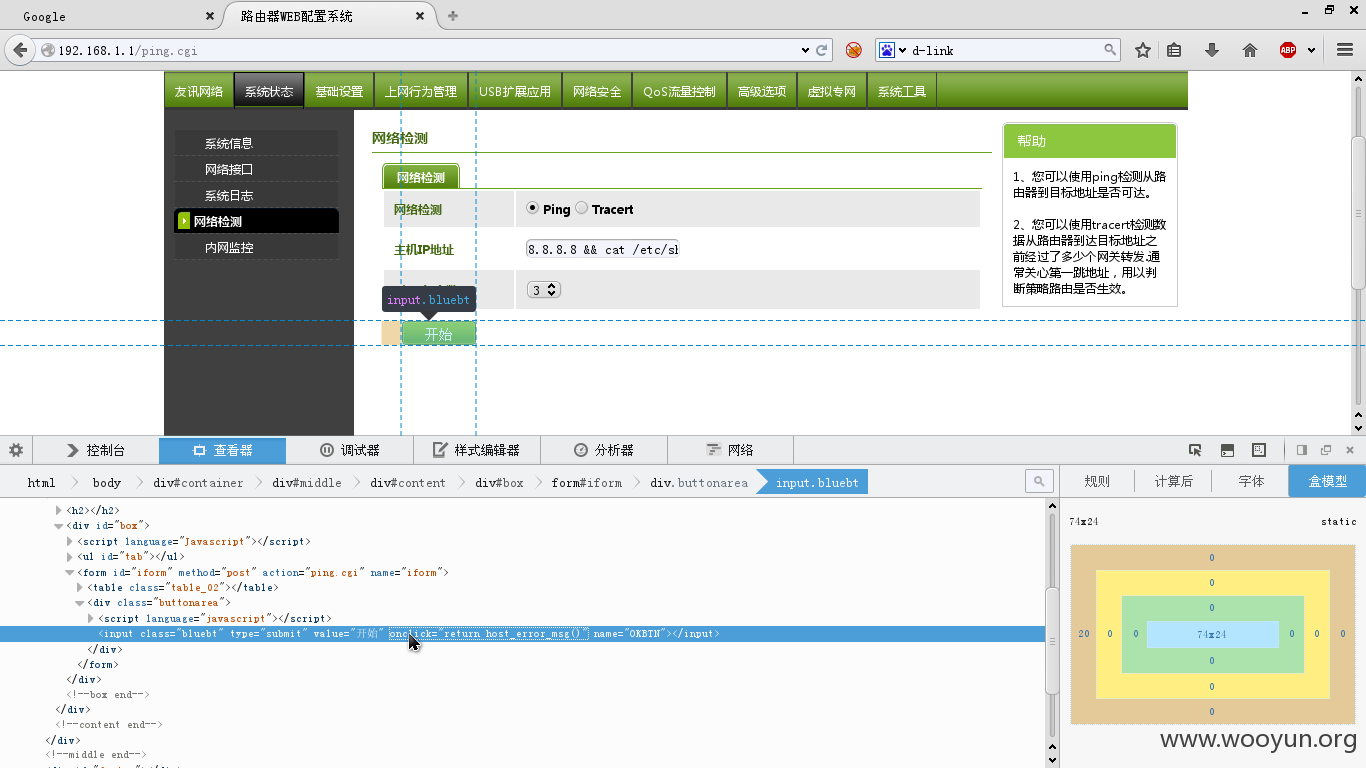The width and height of the screenshot is (1366, 768).
Task: Open the 网络安全 navigation item
Action: [597, 91]
